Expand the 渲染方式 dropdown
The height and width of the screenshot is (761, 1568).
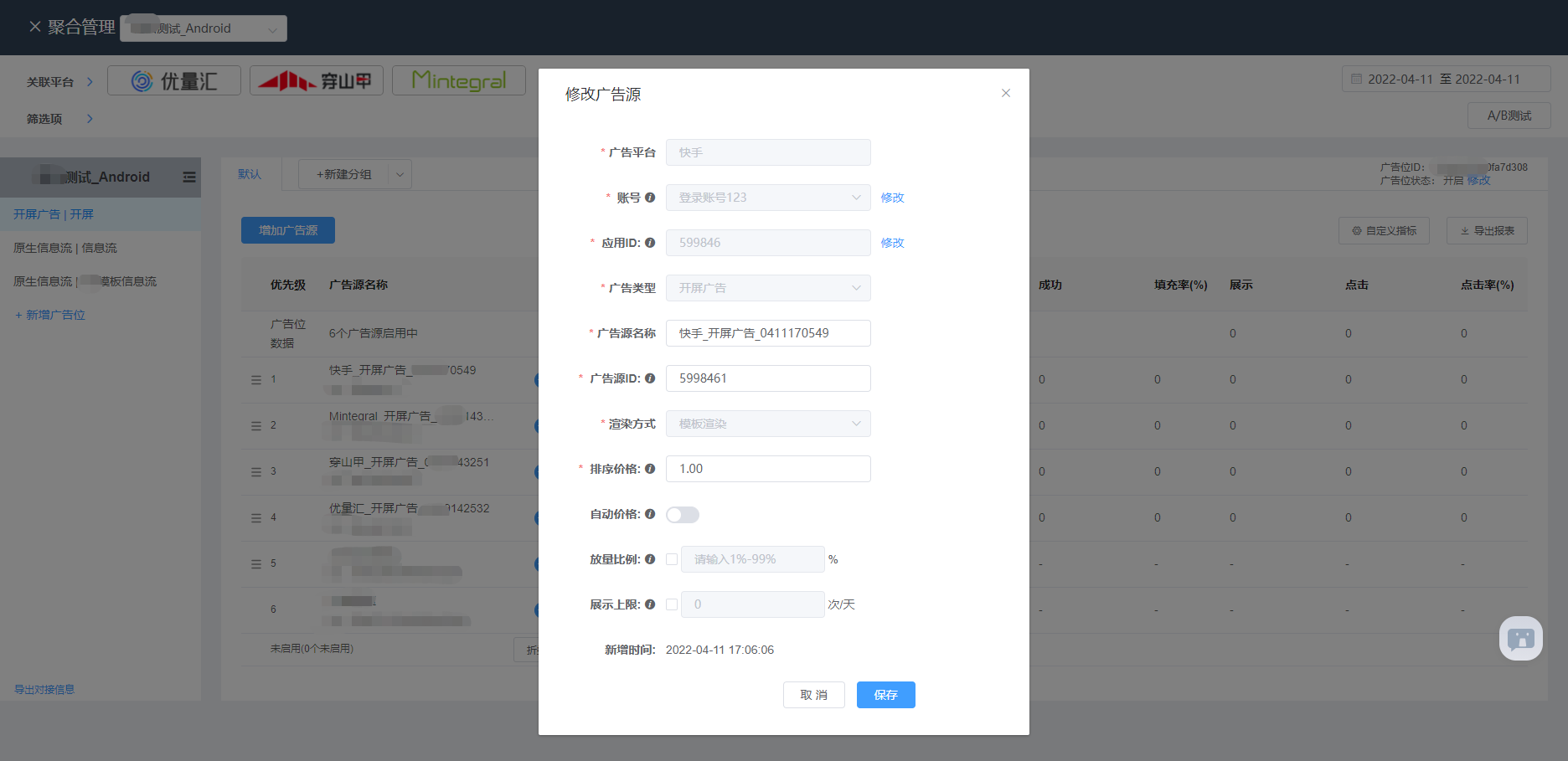(x=767, y=424)
